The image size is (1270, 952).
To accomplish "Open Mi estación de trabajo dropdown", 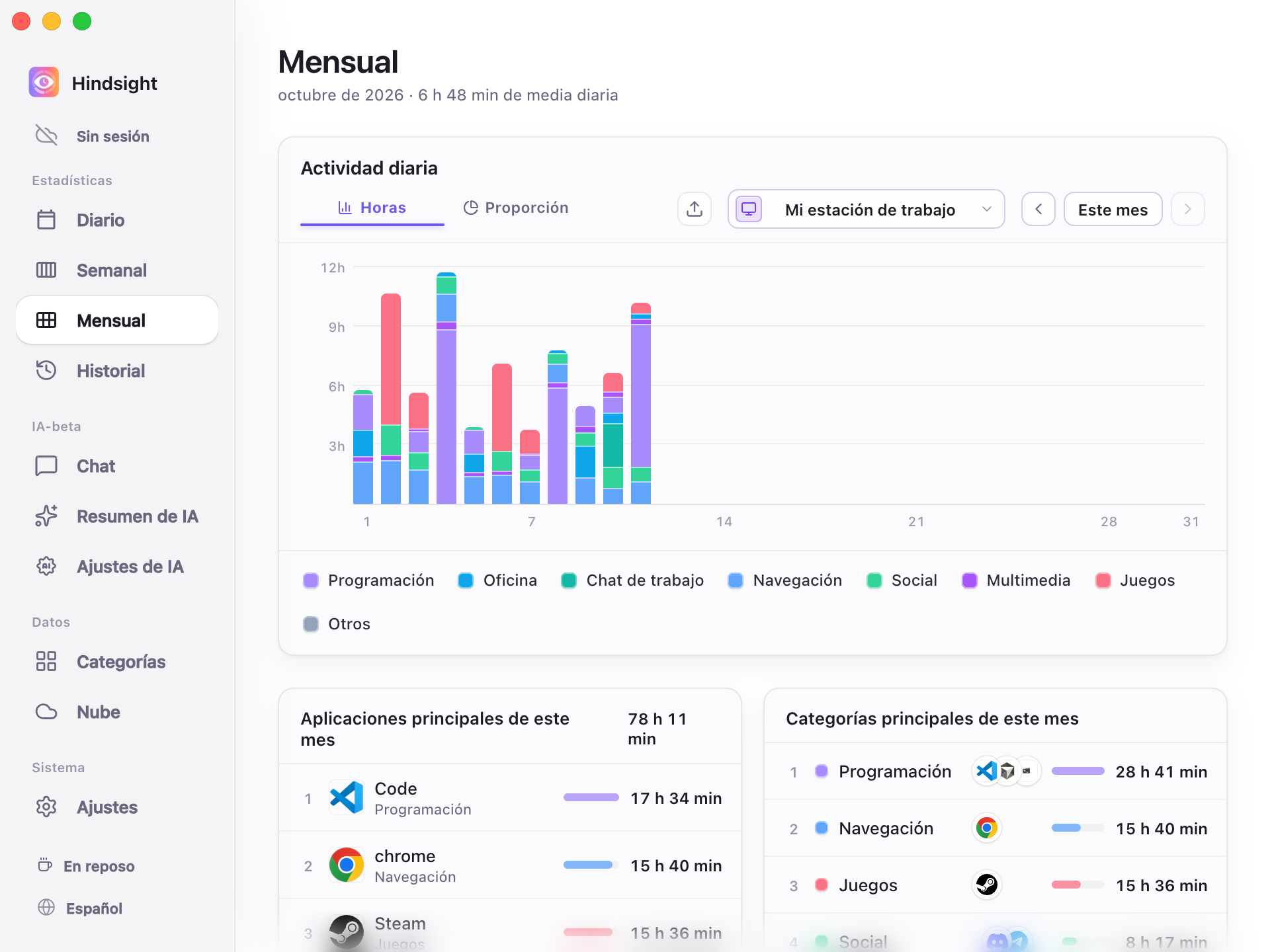I will (x=867, y=210).
